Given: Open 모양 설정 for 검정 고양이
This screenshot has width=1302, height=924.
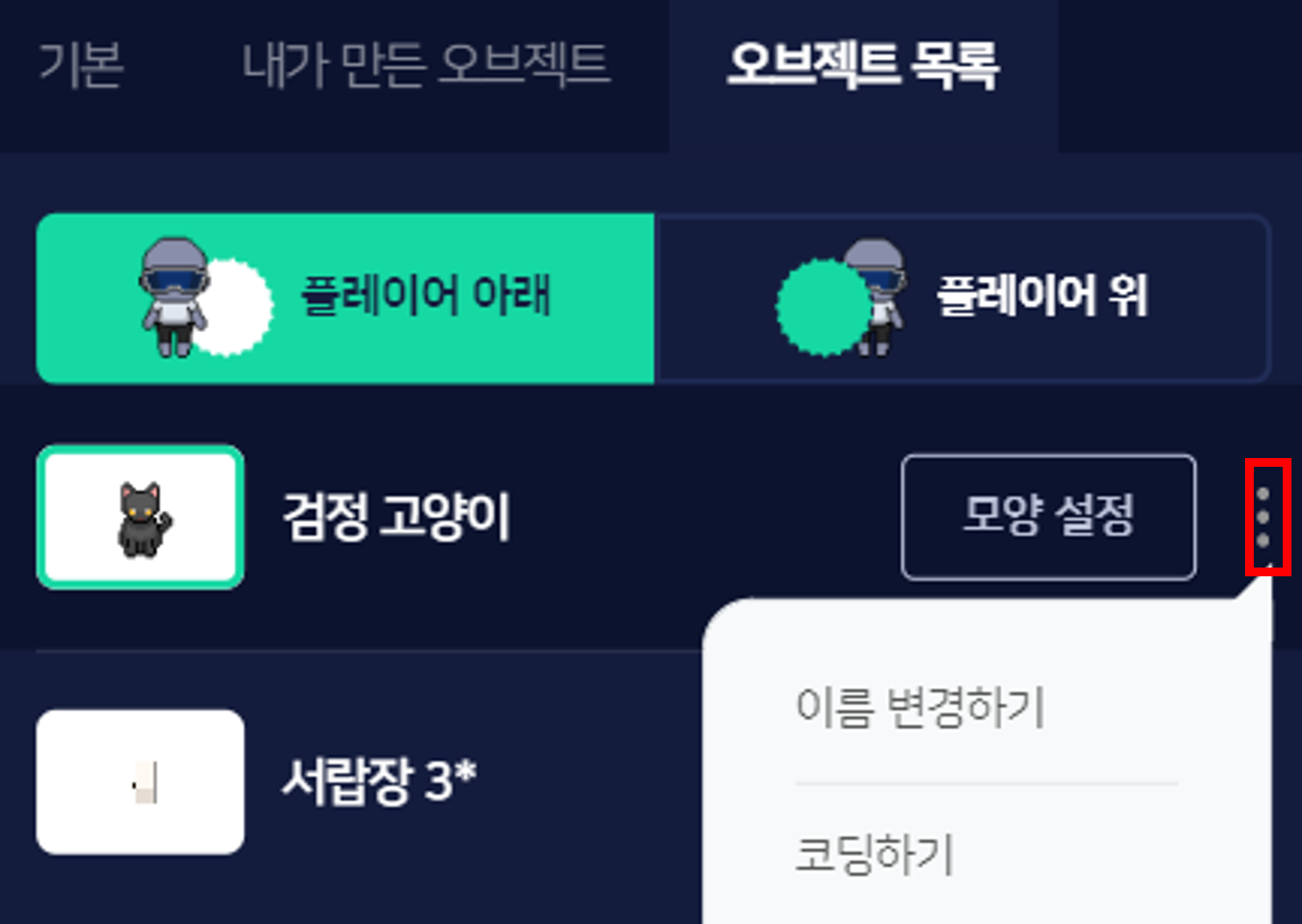Looking at the screenshot, I should tap(1049, 517).
